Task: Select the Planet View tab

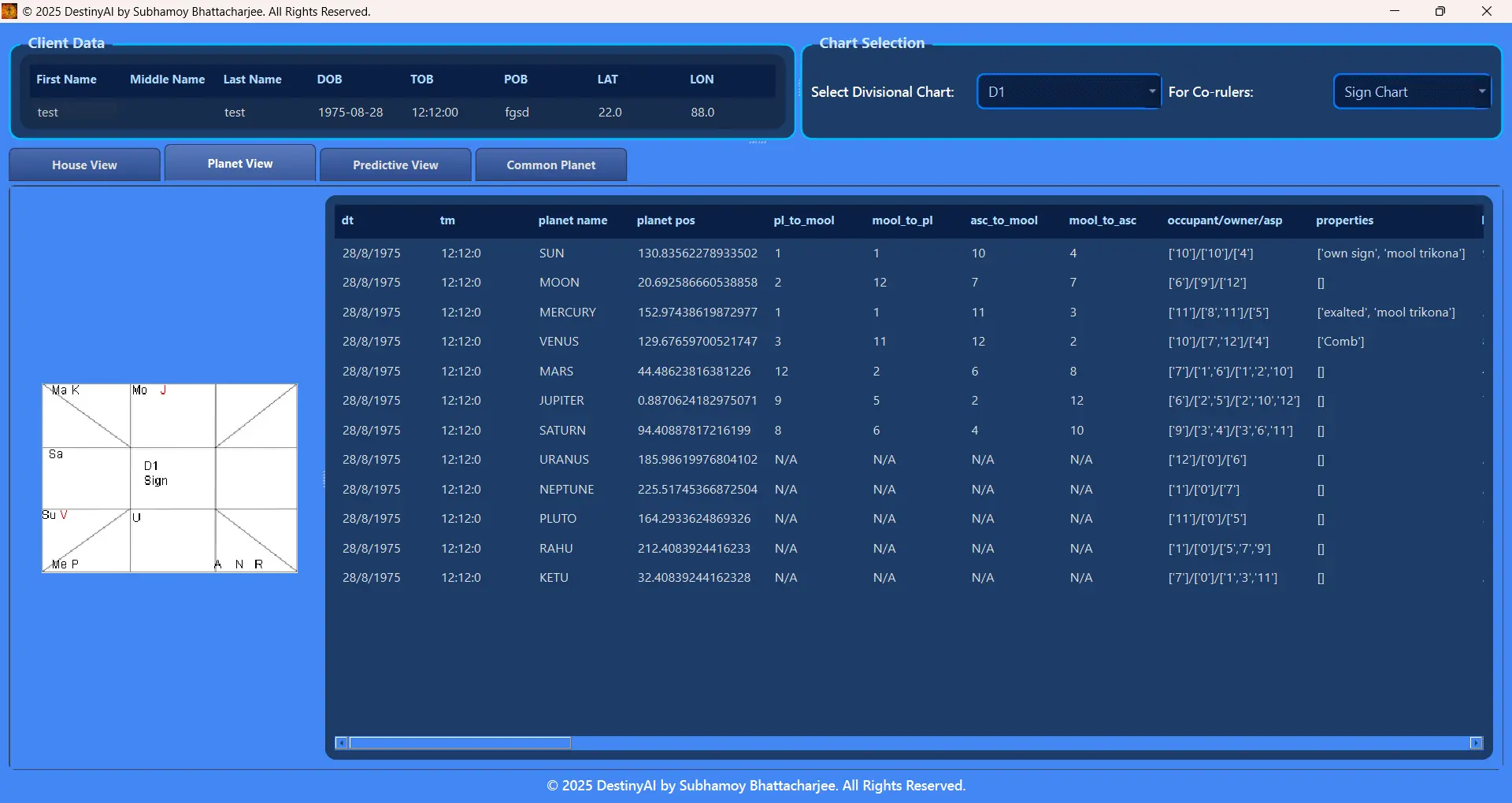Action: (x=240, y=164)
